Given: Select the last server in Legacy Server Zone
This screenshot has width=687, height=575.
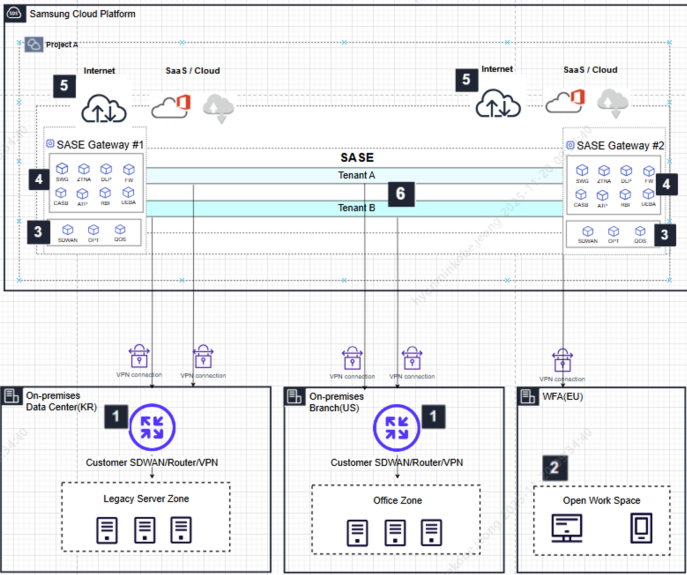Looking at the screenshot, I should 181,530.
